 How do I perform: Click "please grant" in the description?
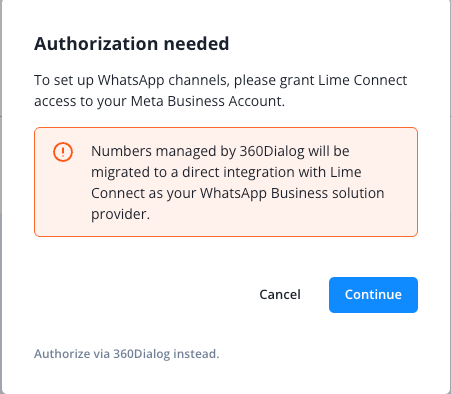(x=255, y=80)
